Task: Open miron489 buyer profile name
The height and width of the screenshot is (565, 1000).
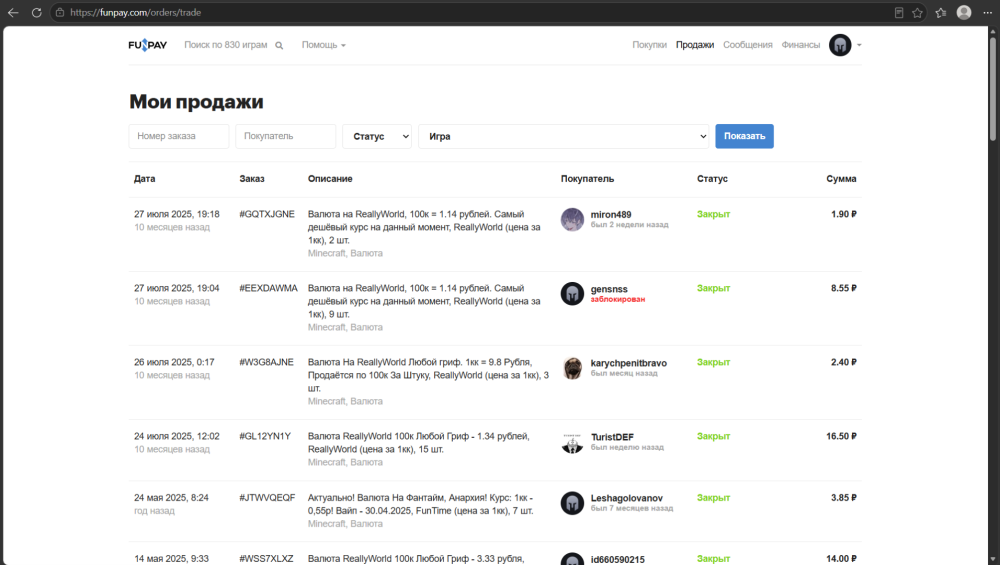Action: (x=610, y=215)
